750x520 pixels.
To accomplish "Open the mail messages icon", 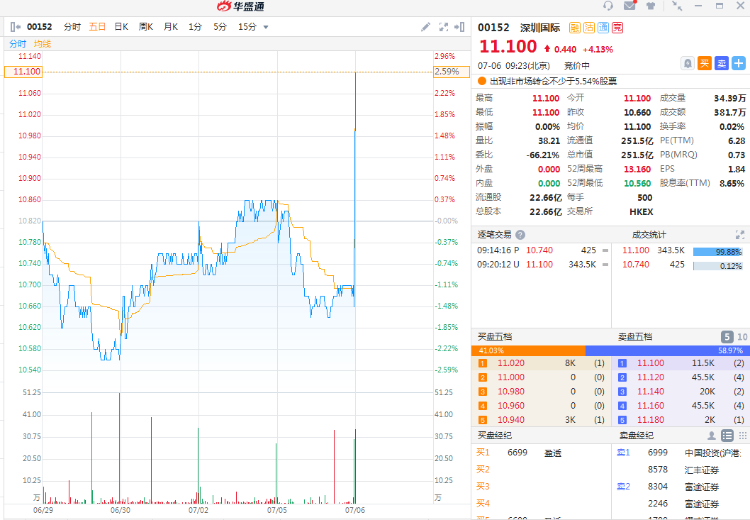I will [x=630, y=6].
